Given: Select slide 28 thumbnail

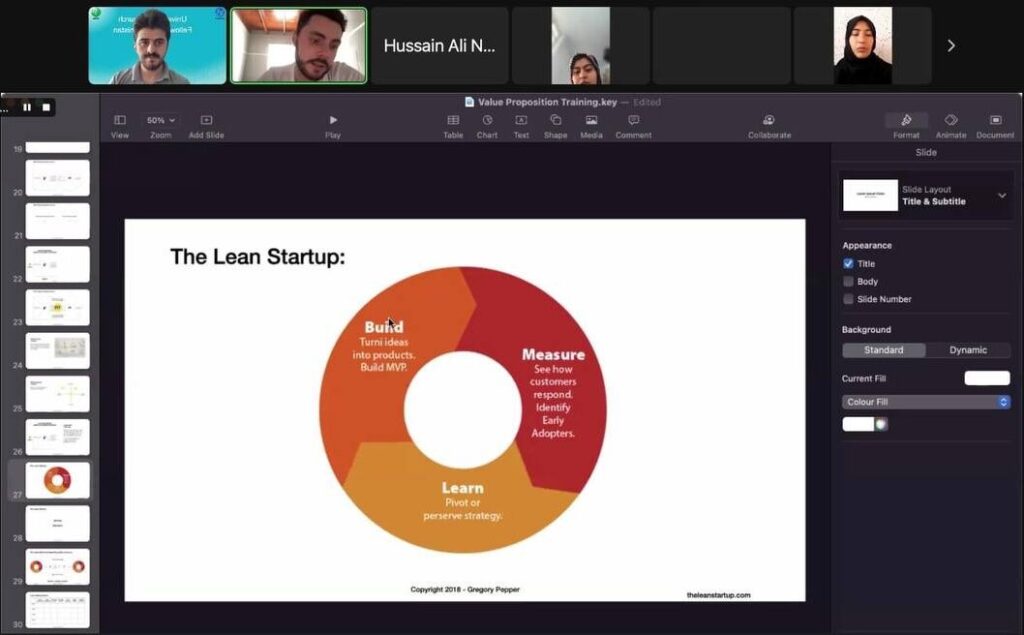Looking at the screenshot, I should point(57,523).
